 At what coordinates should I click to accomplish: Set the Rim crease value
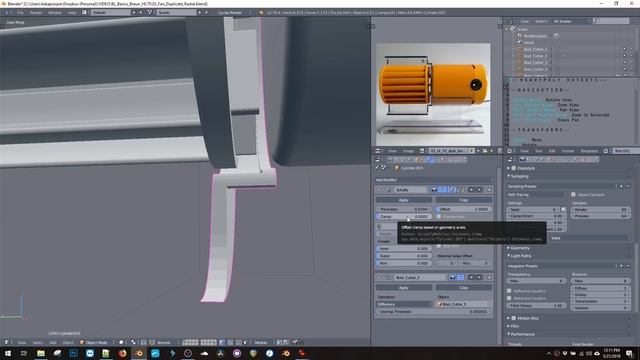coord(403,263)
